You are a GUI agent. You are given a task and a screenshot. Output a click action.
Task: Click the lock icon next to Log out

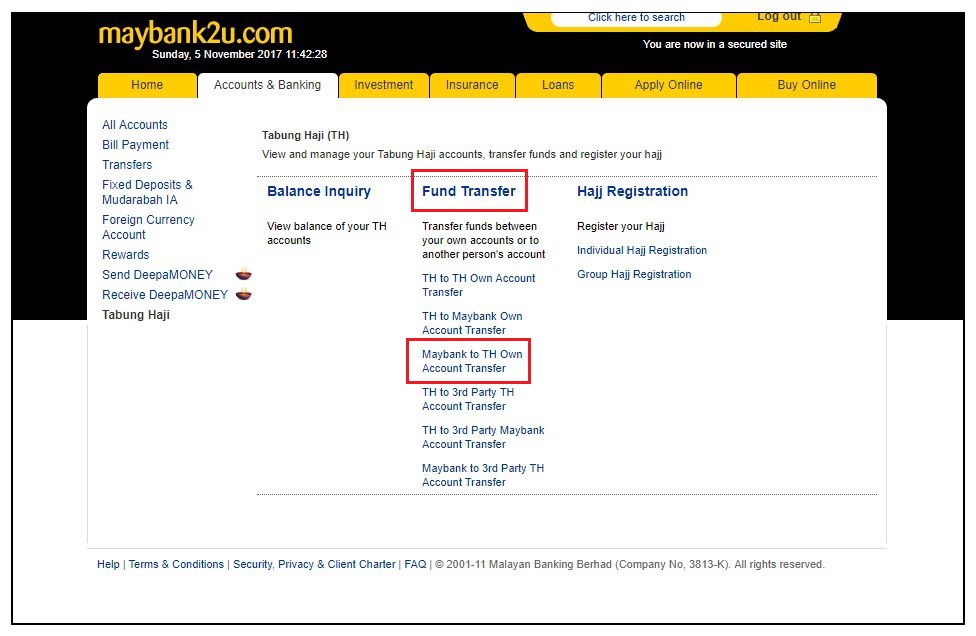[815, 17]
